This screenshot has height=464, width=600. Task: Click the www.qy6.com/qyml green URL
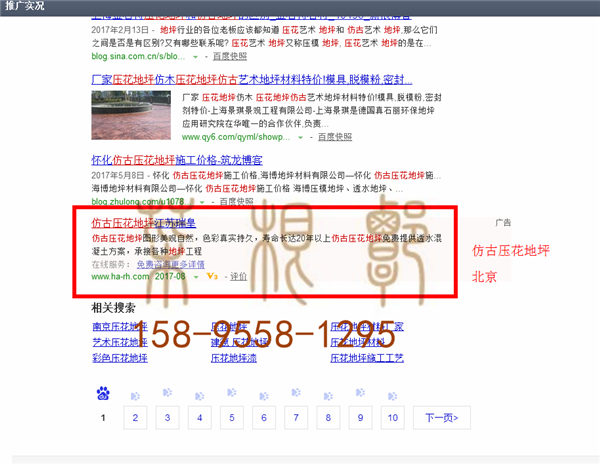[x=236, y=137]
